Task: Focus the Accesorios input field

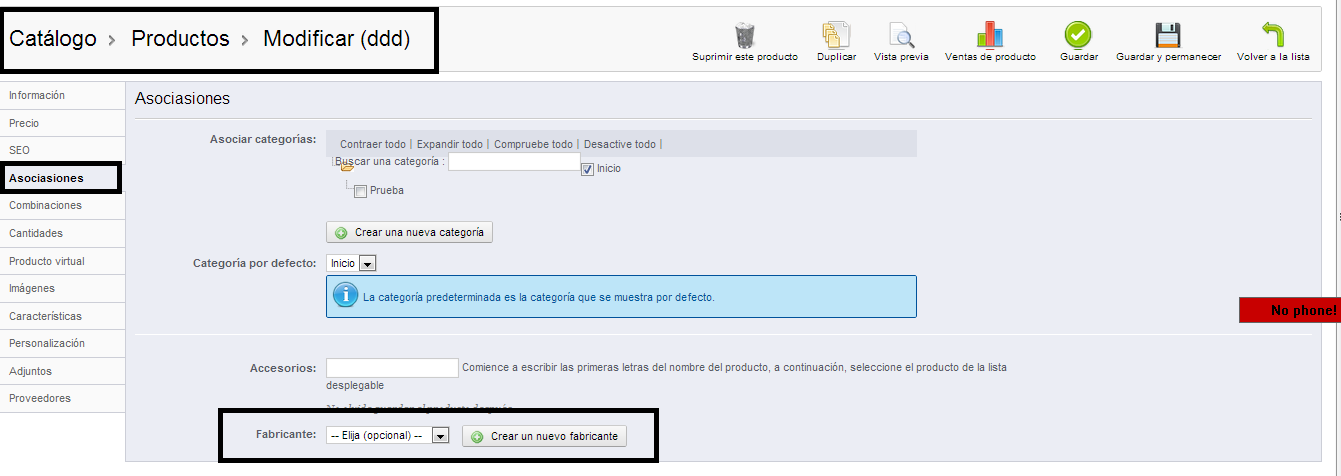Action: [392, 368]
